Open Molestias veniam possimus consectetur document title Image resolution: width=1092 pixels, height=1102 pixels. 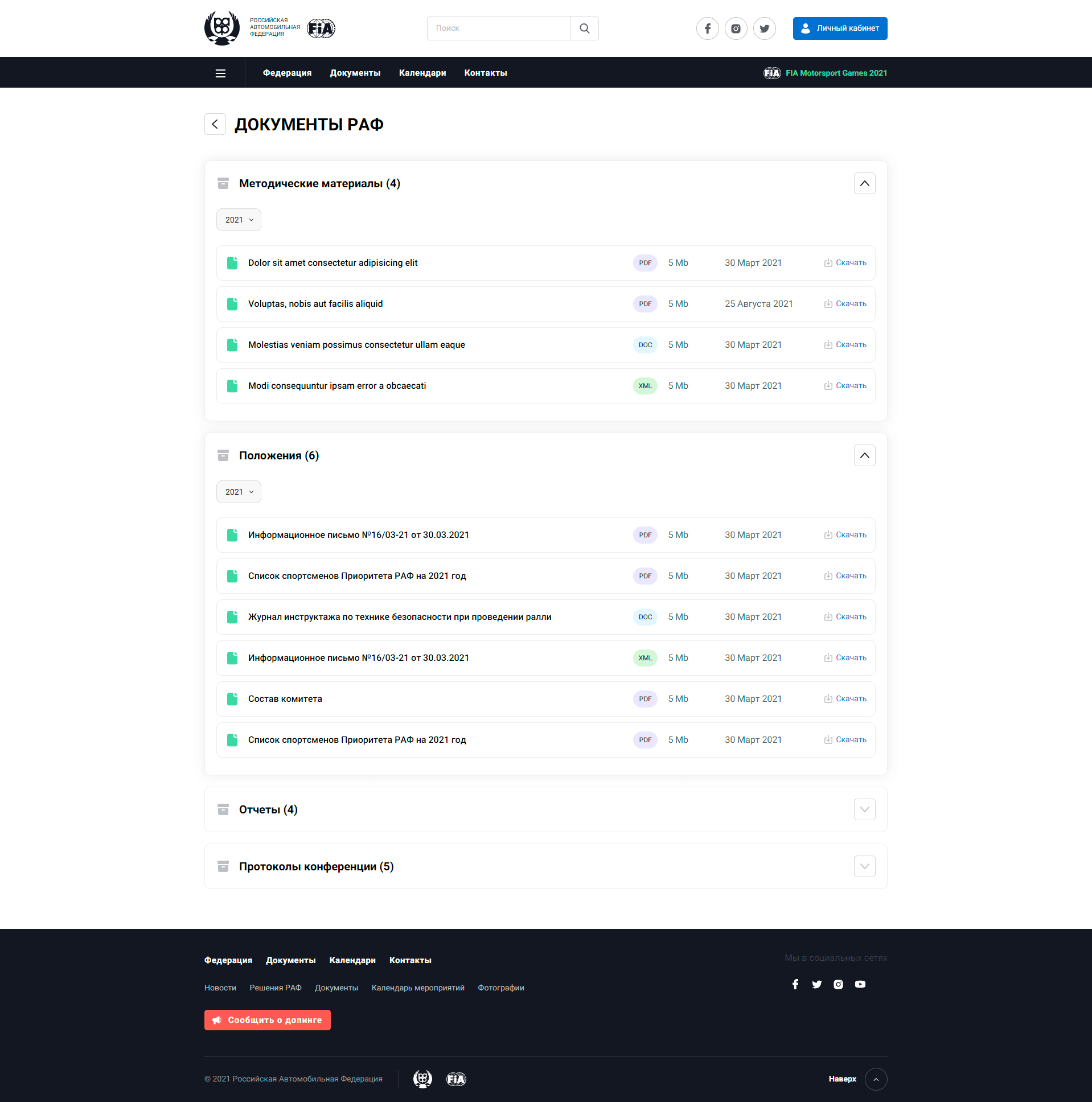click(356, 345)
